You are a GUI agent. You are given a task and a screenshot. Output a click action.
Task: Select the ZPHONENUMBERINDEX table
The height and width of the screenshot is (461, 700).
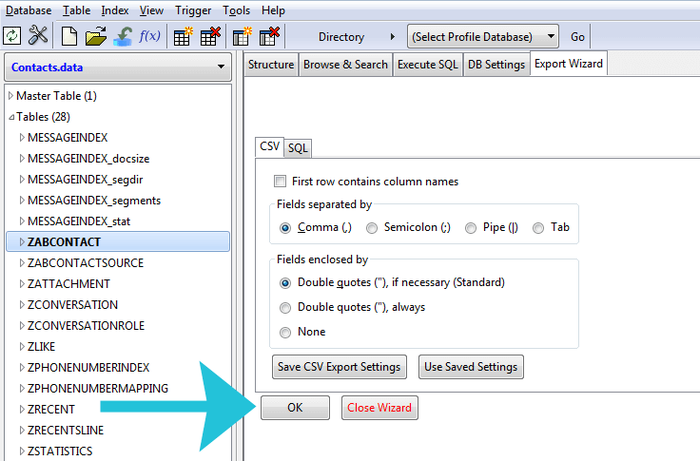pyautogui.click(x=88, y=367)
